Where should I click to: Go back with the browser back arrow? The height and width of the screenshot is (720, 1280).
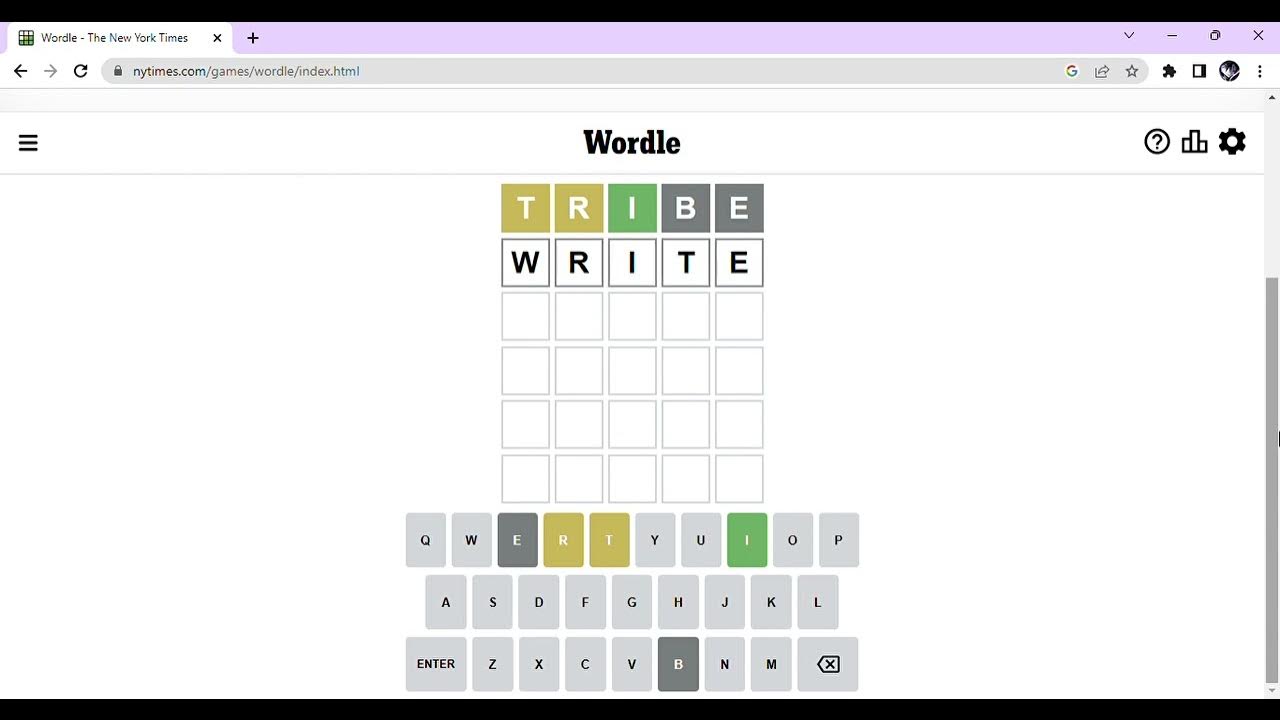20,71
